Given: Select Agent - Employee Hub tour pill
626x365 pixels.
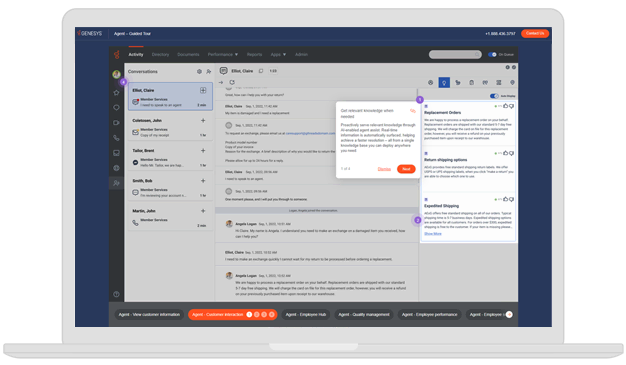Looking at the screenshot, I should pyautogui.click(x=306, y=315).
